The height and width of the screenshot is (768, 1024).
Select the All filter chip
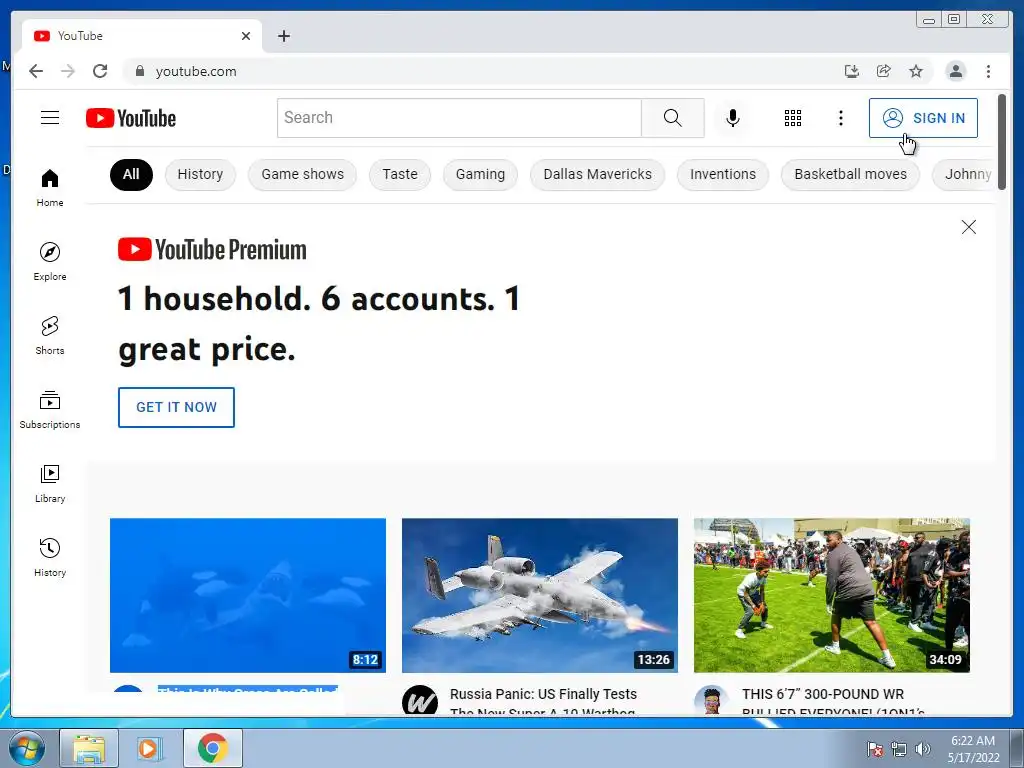pos(131,174)
